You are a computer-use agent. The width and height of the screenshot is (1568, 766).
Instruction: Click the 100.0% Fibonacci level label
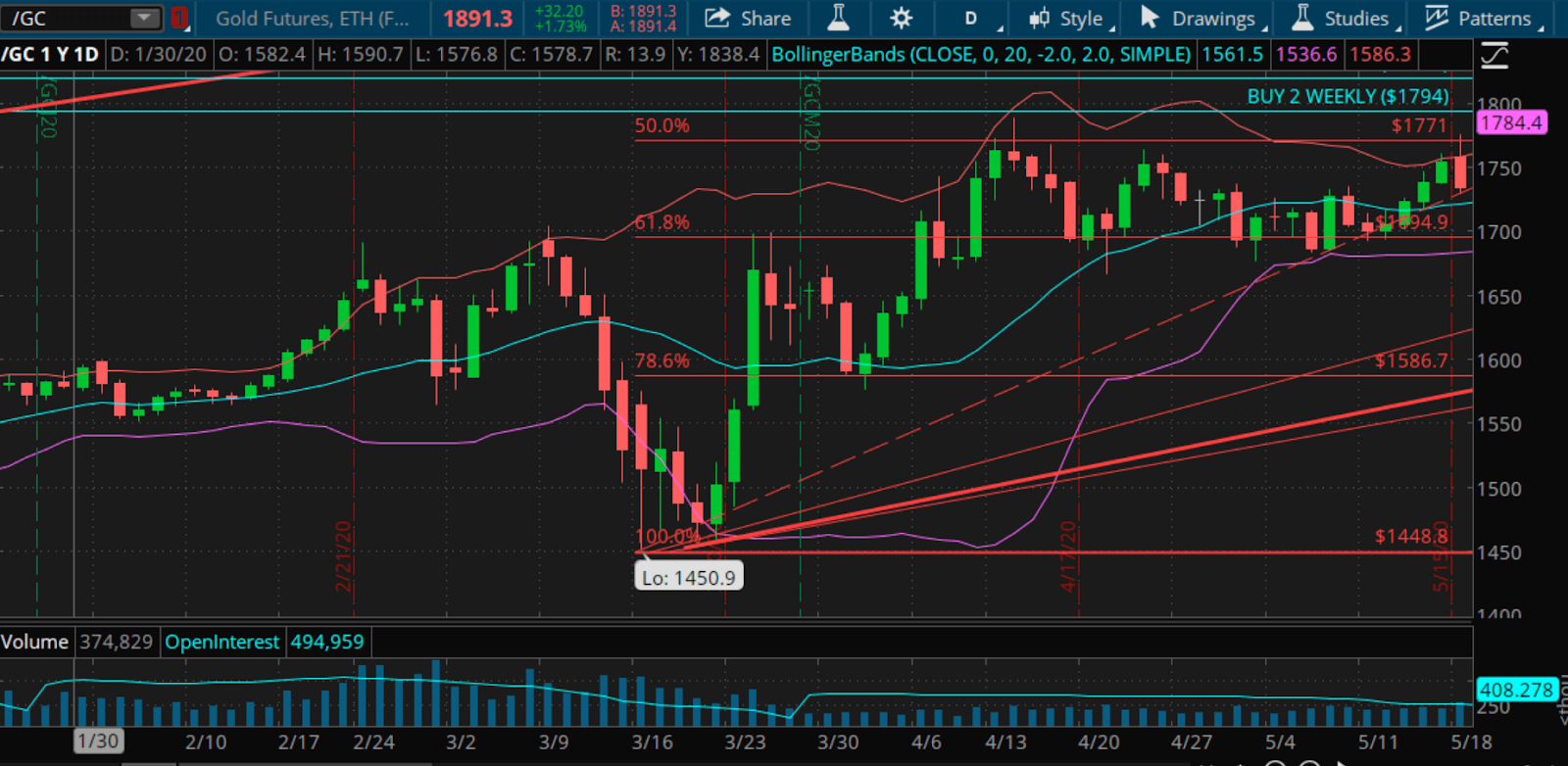click(668, 536)
